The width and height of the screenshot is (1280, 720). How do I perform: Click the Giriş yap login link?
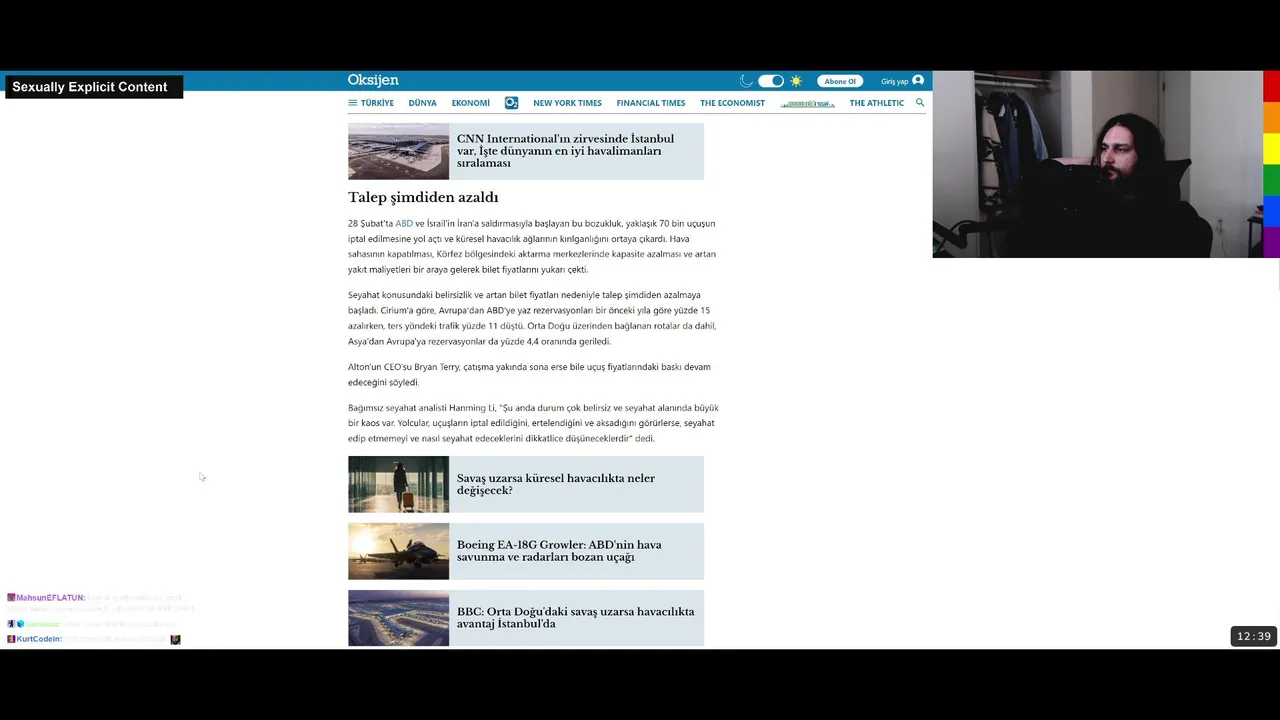(x=894, y=81)
